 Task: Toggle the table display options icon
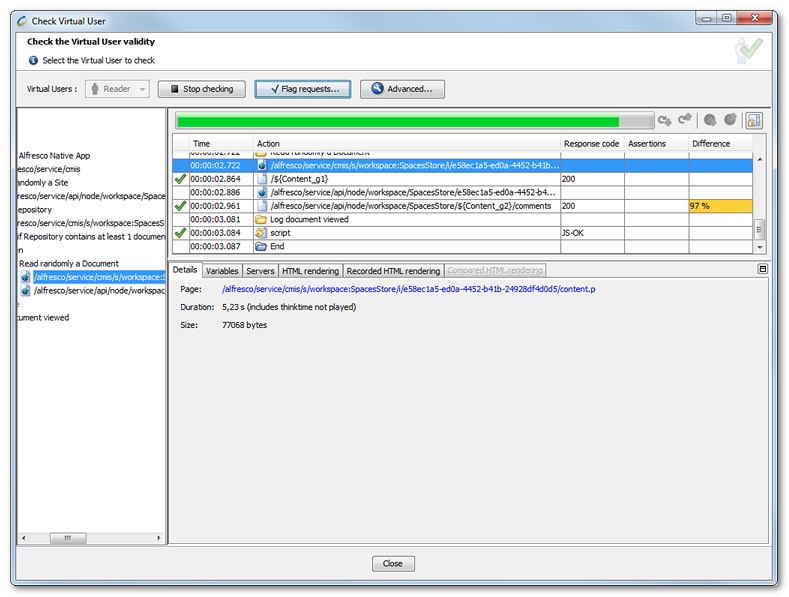click(x=754, y=120)
